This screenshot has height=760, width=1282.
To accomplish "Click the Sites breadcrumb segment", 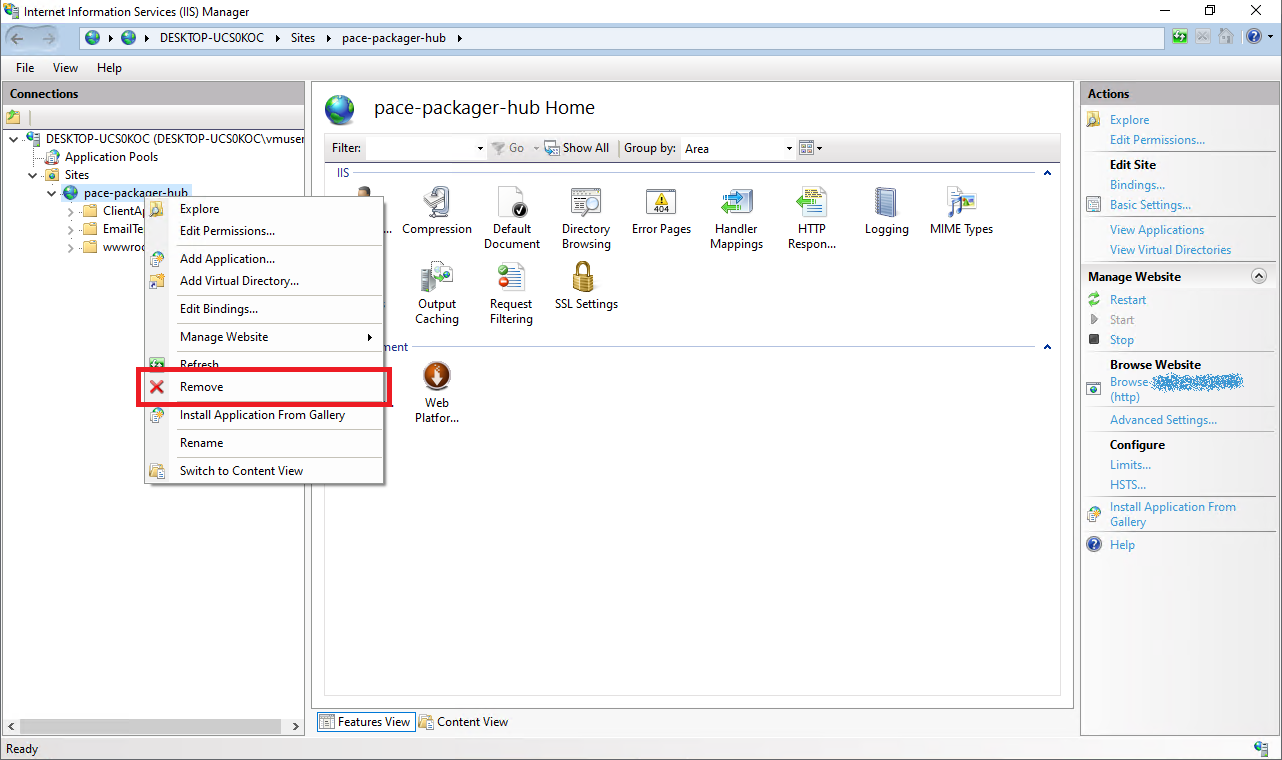I will tap(303, 38).
